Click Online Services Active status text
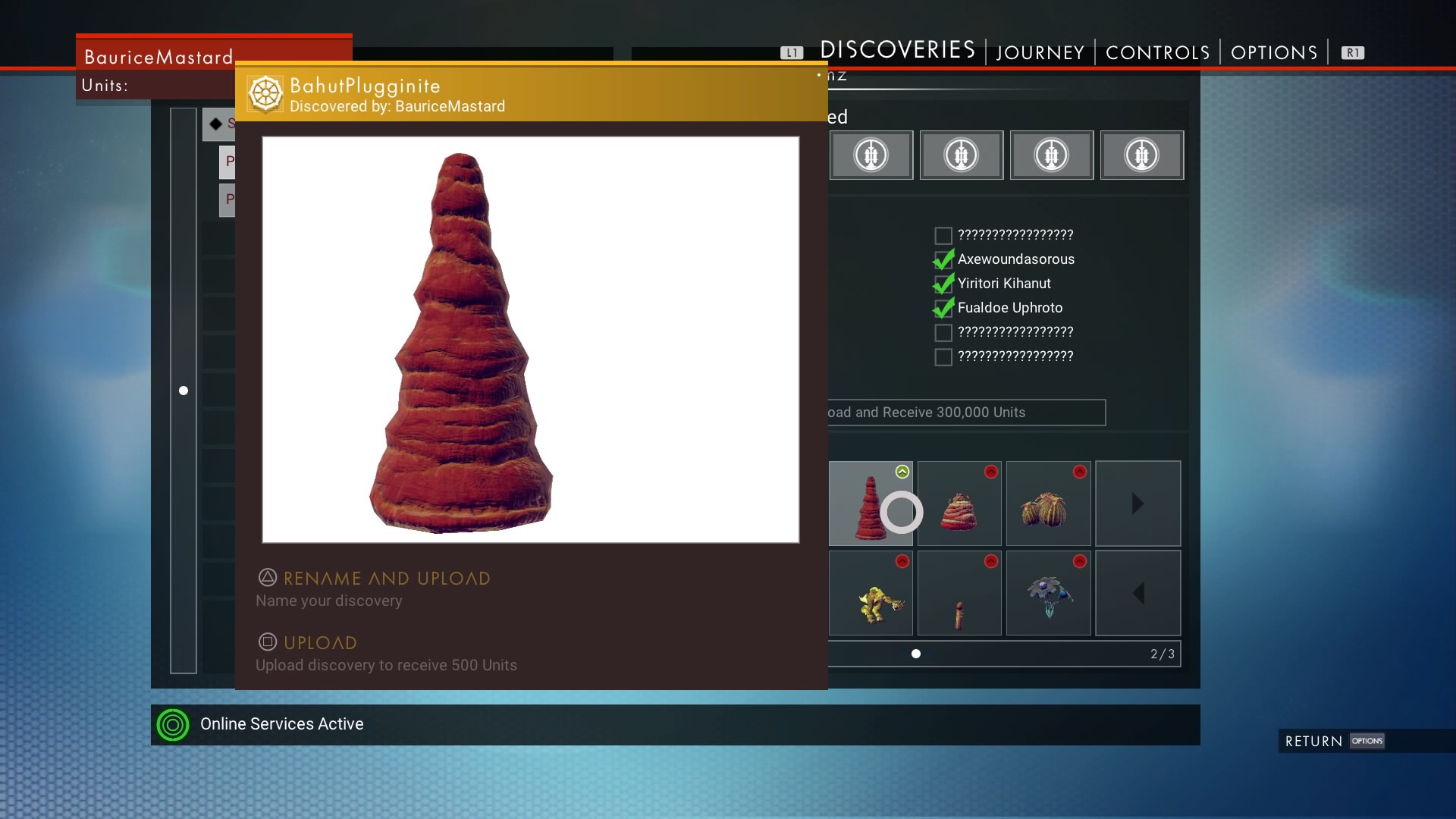Screen dimensions: 1456x819 [x=281, y=724]
